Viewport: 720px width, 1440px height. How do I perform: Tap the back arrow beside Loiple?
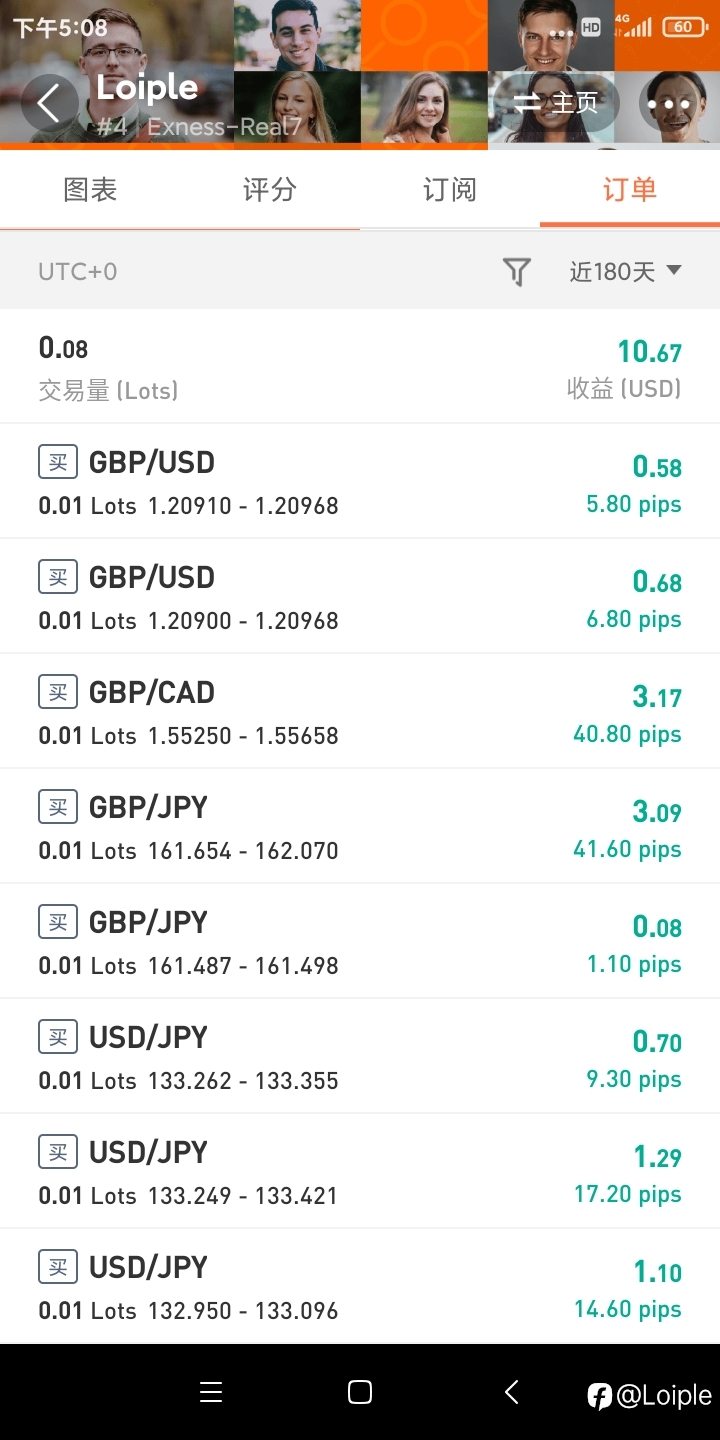click(50, 102)
